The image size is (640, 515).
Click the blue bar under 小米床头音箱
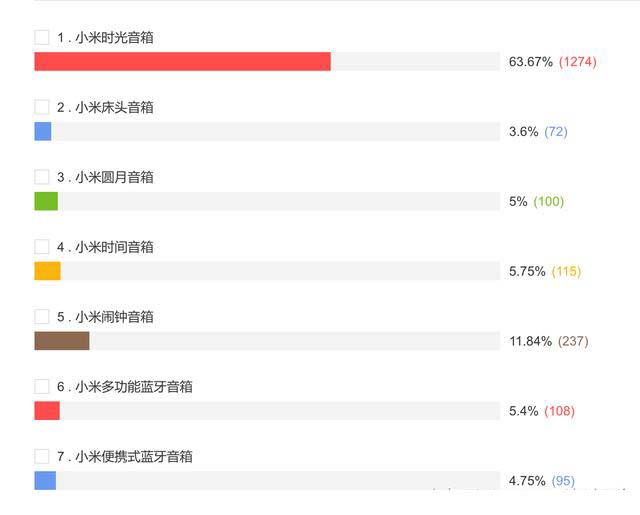click(x=43, y=131)
